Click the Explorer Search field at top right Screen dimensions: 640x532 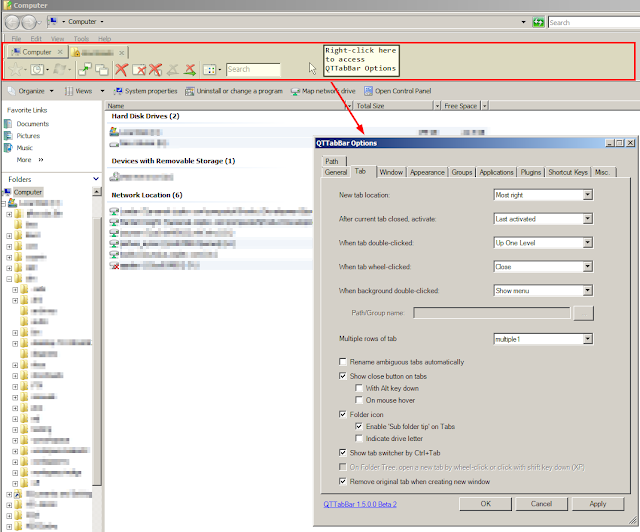(x=594, y=22)
